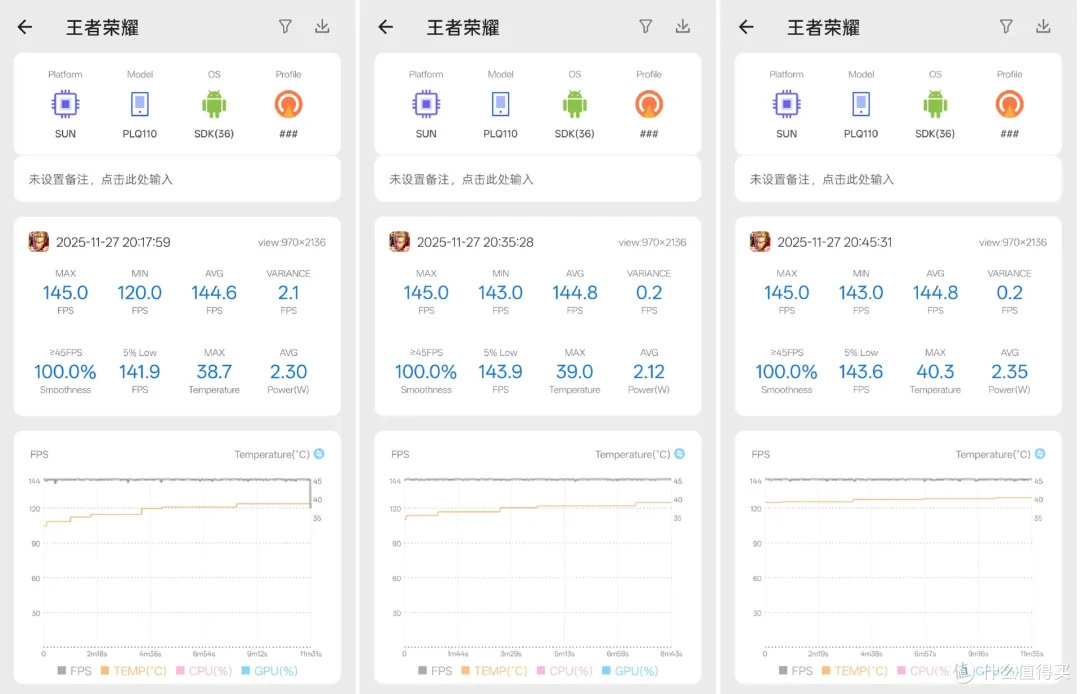
Task: Tap SUN platform chip icon in middle panel
Action: point(426,104)
